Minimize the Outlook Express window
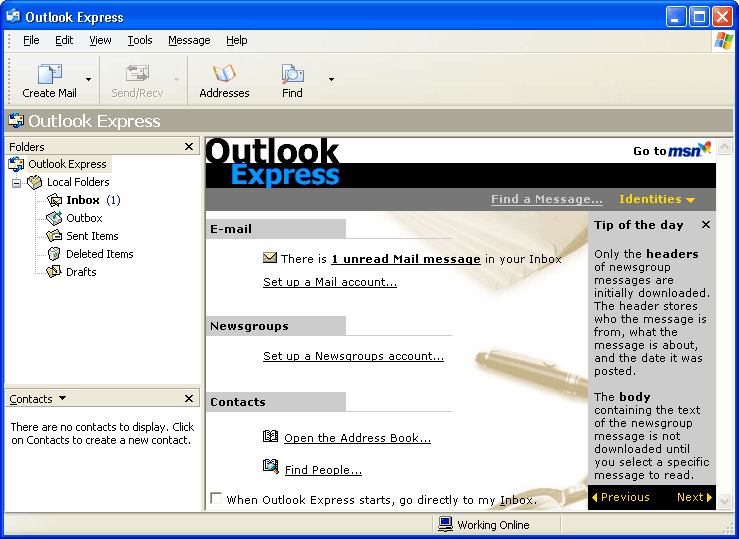The height and width of the screenshot is (539, 739). click(x=676, y=17)
